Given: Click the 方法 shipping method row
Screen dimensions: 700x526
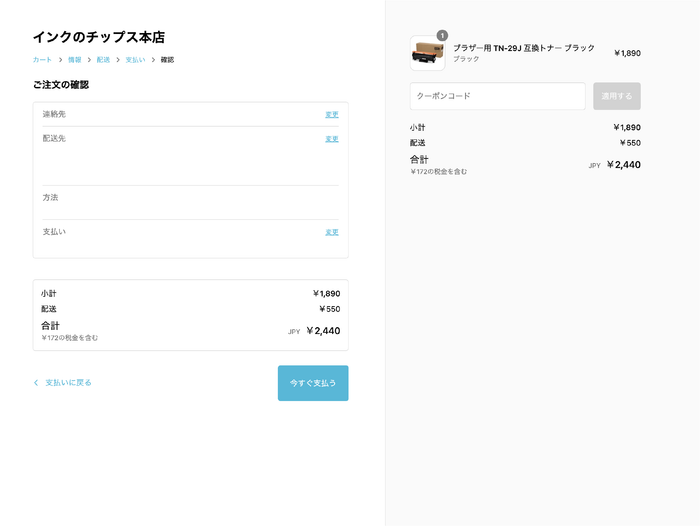Looking at the screenshot, I should click(50, 198).
